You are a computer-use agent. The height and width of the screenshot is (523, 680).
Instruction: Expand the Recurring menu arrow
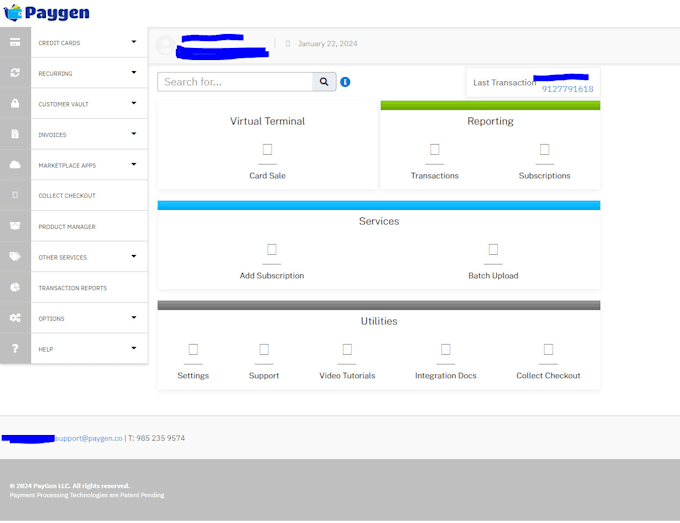point(134,72)
